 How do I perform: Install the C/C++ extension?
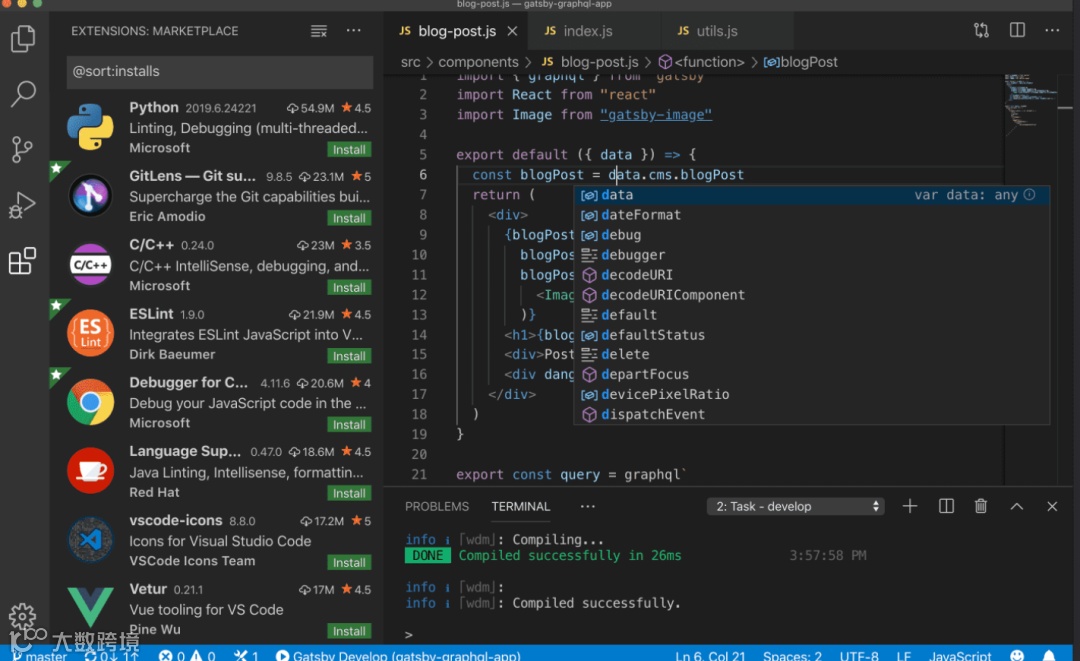click(x=349, y=287)
